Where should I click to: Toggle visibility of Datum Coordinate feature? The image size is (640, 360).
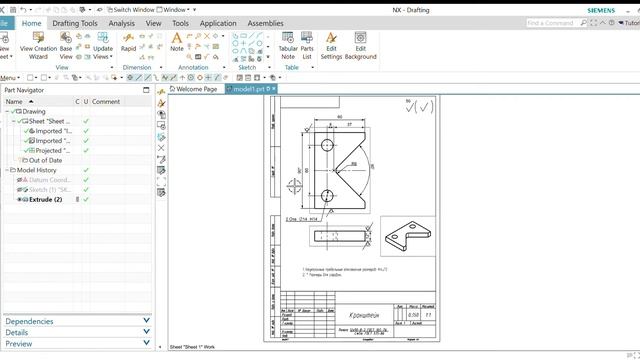[19, 180]
